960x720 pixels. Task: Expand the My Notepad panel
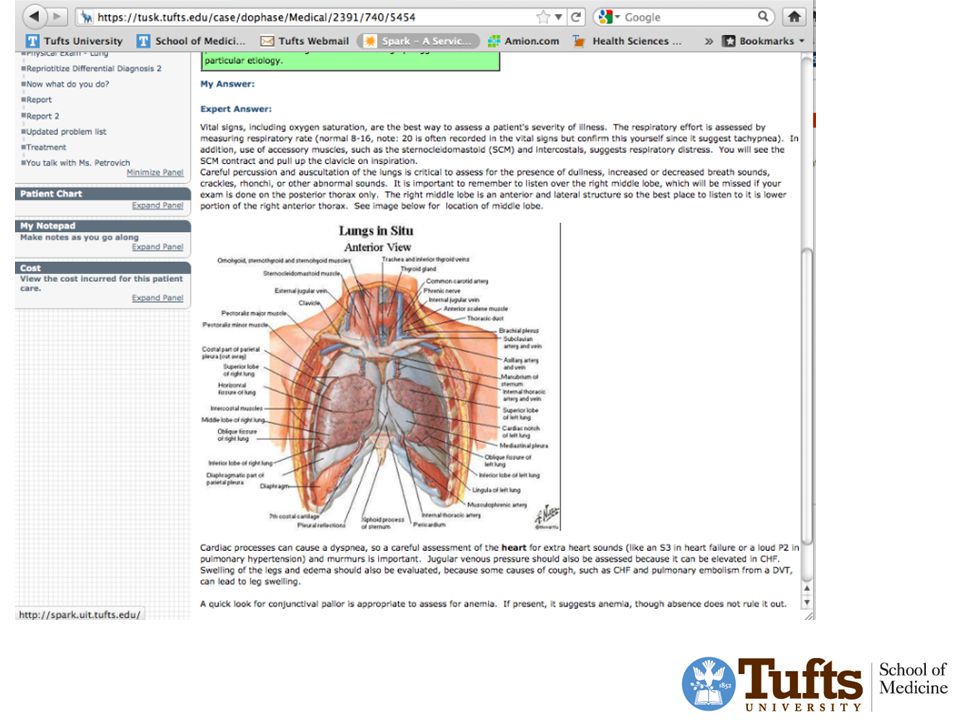click(x=157, y=247)
